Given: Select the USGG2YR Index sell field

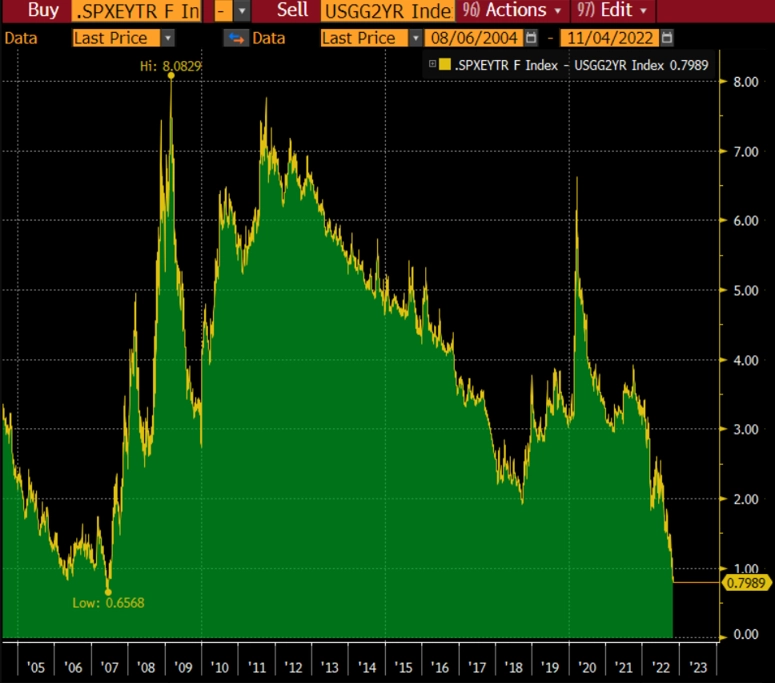Looking at the screenshot, I should 388,11.
